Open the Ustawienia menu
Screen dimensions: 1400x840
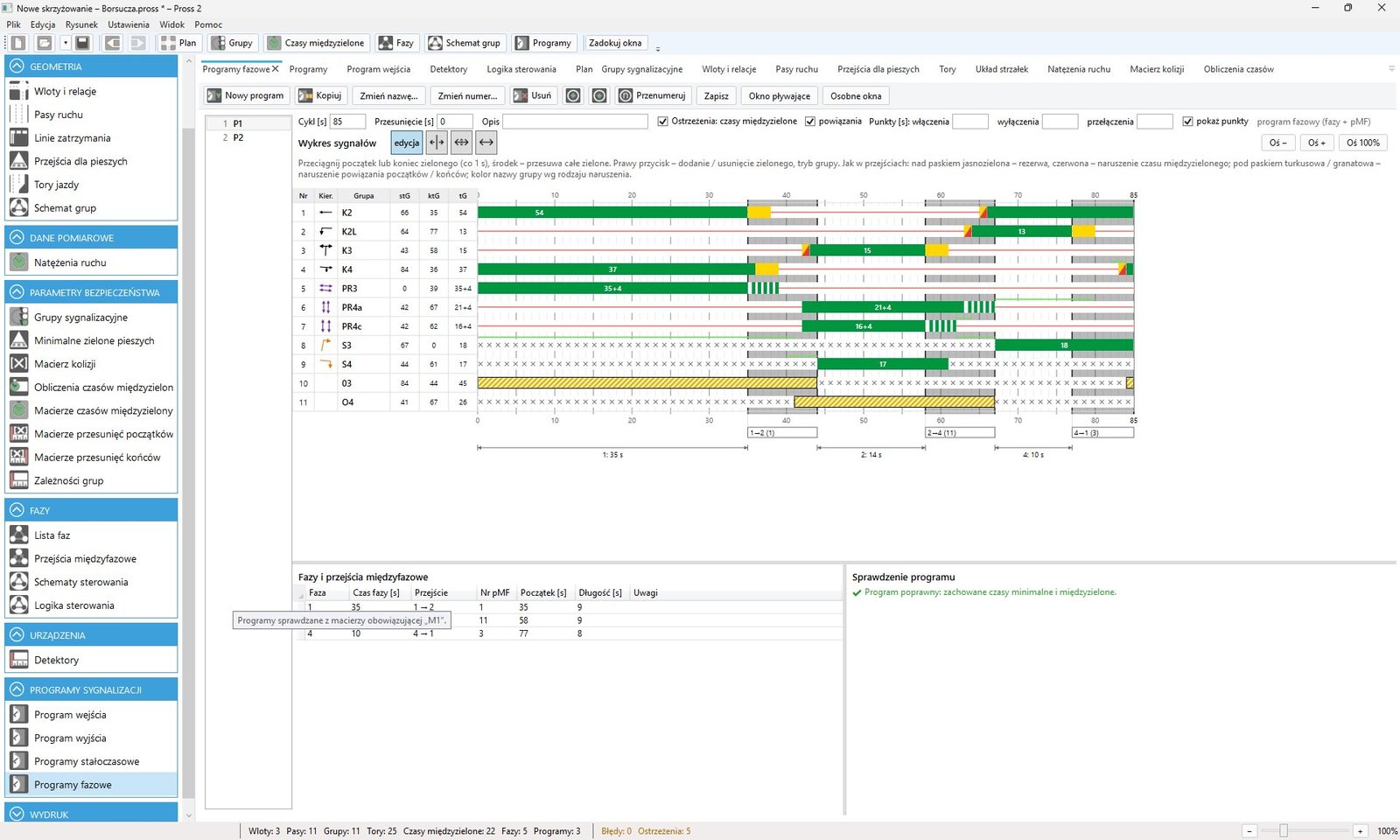click(x=129, y=24)
